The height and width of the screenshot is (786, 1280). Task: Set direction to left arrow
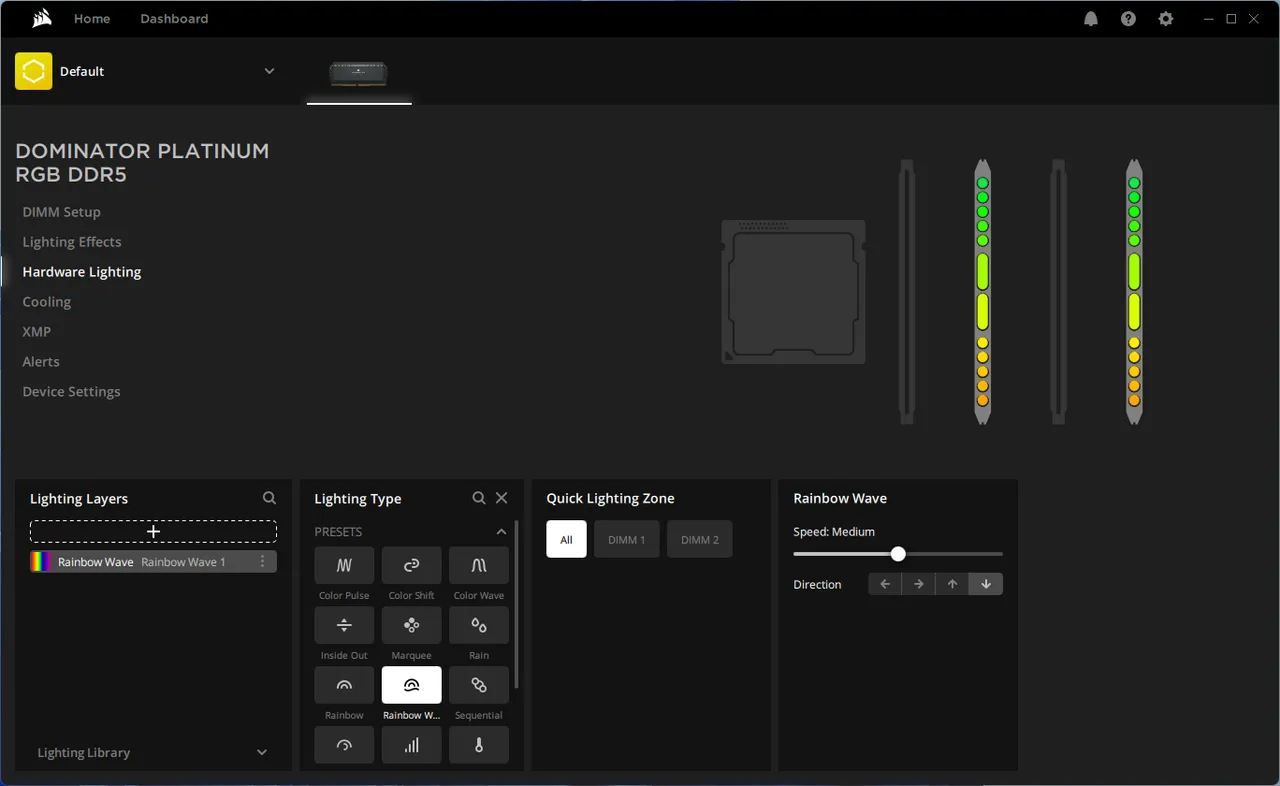coord(885,584)
